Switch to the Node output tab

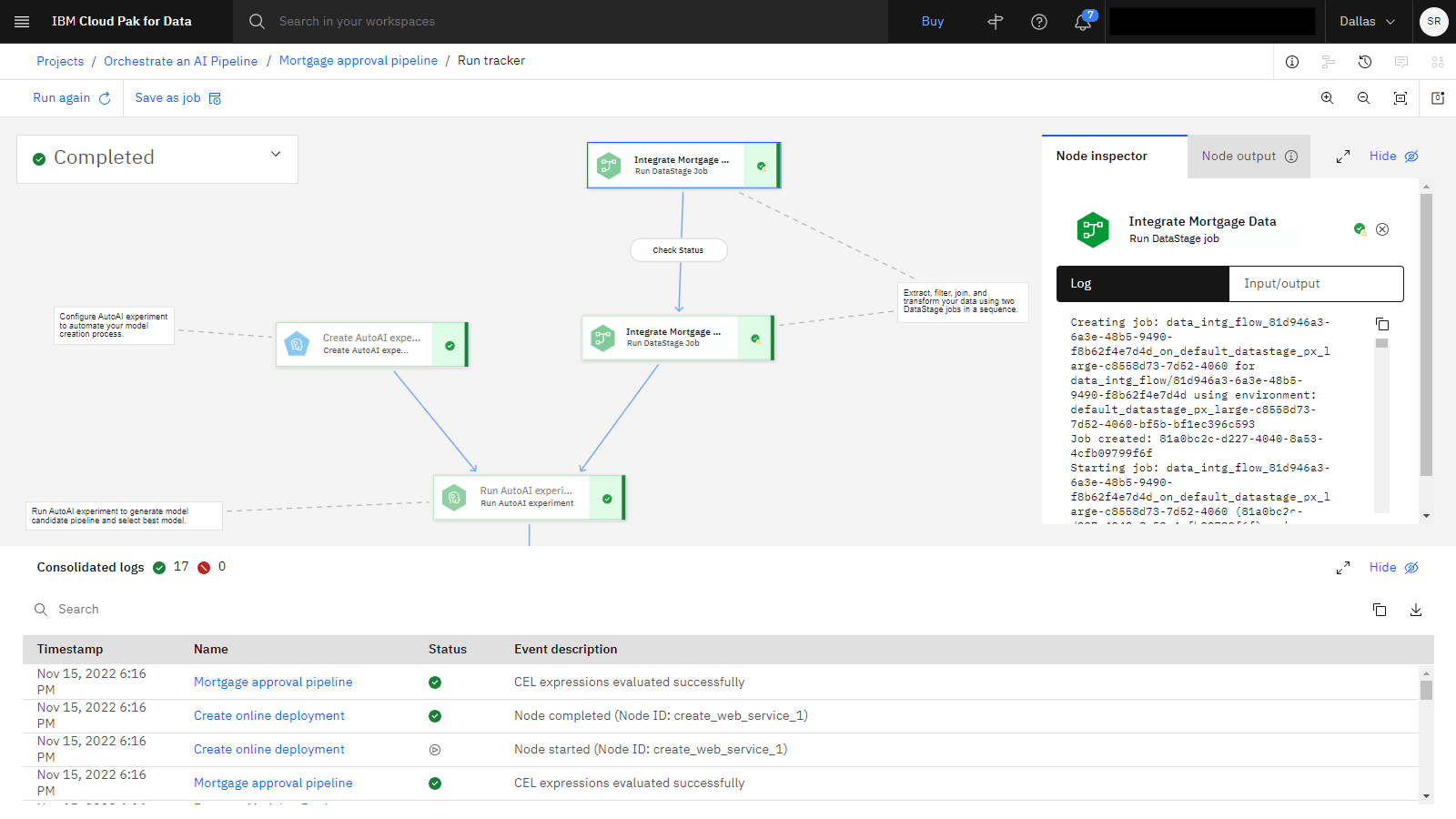coord(1249,157)
